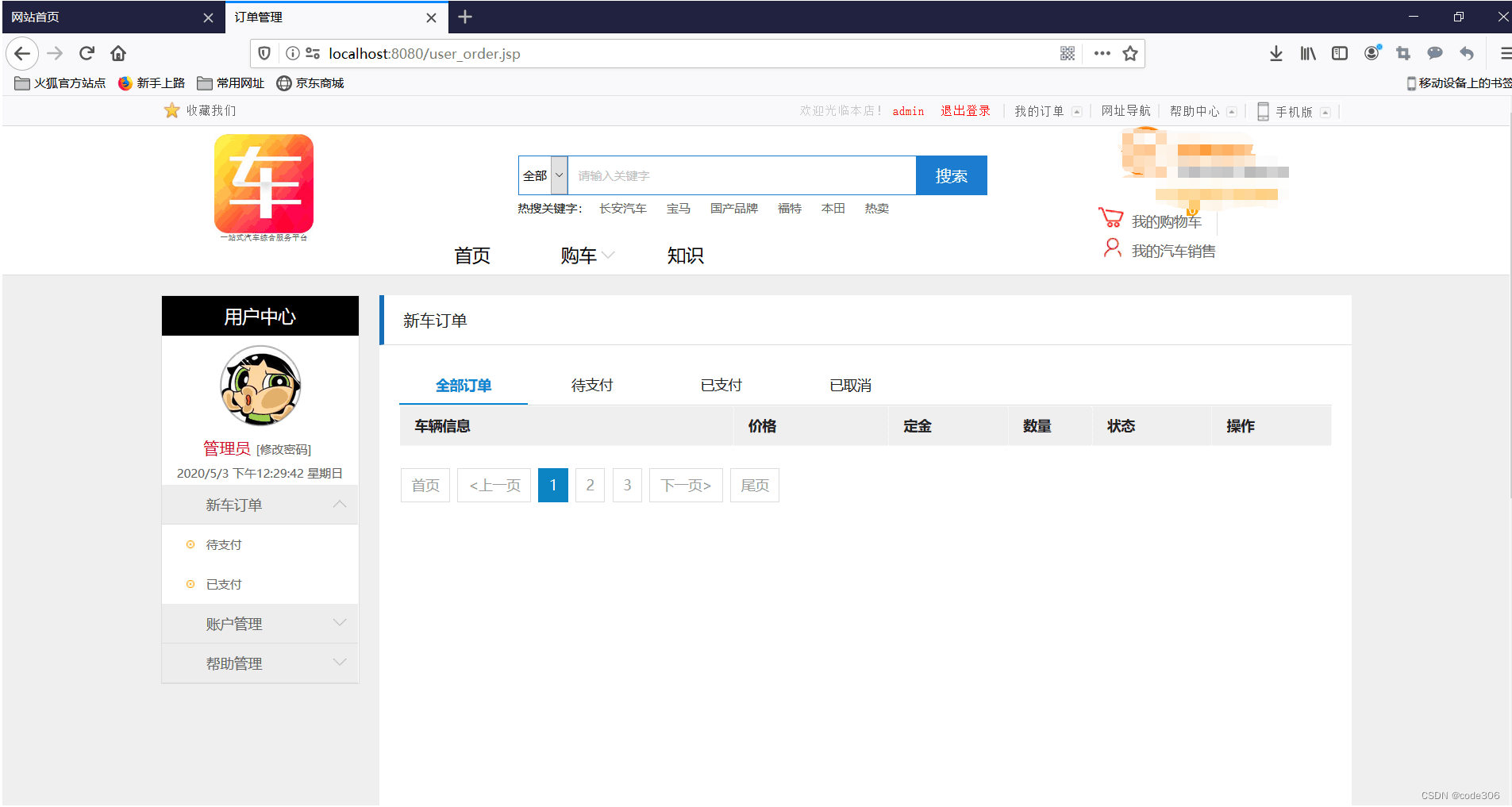Select the 已支付 order tab
The image size is (1512, 807).
point(721,386)
